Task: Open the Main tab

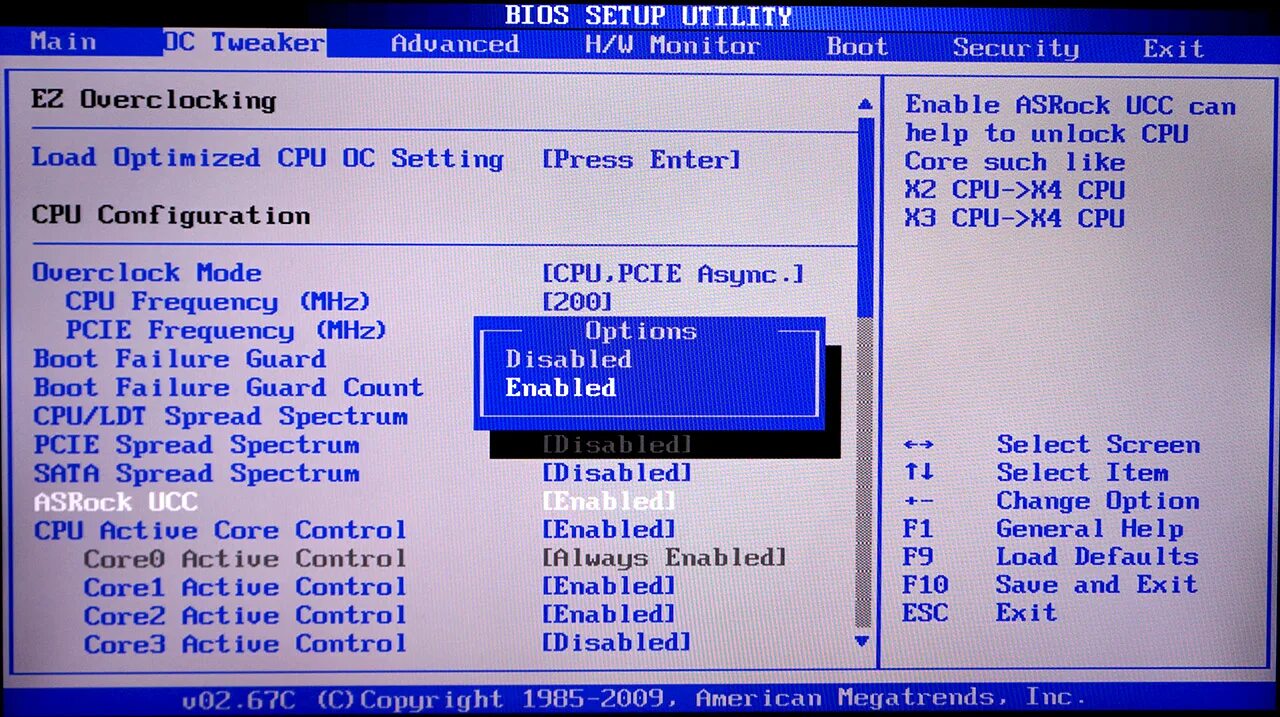Action: click(63, 42)
